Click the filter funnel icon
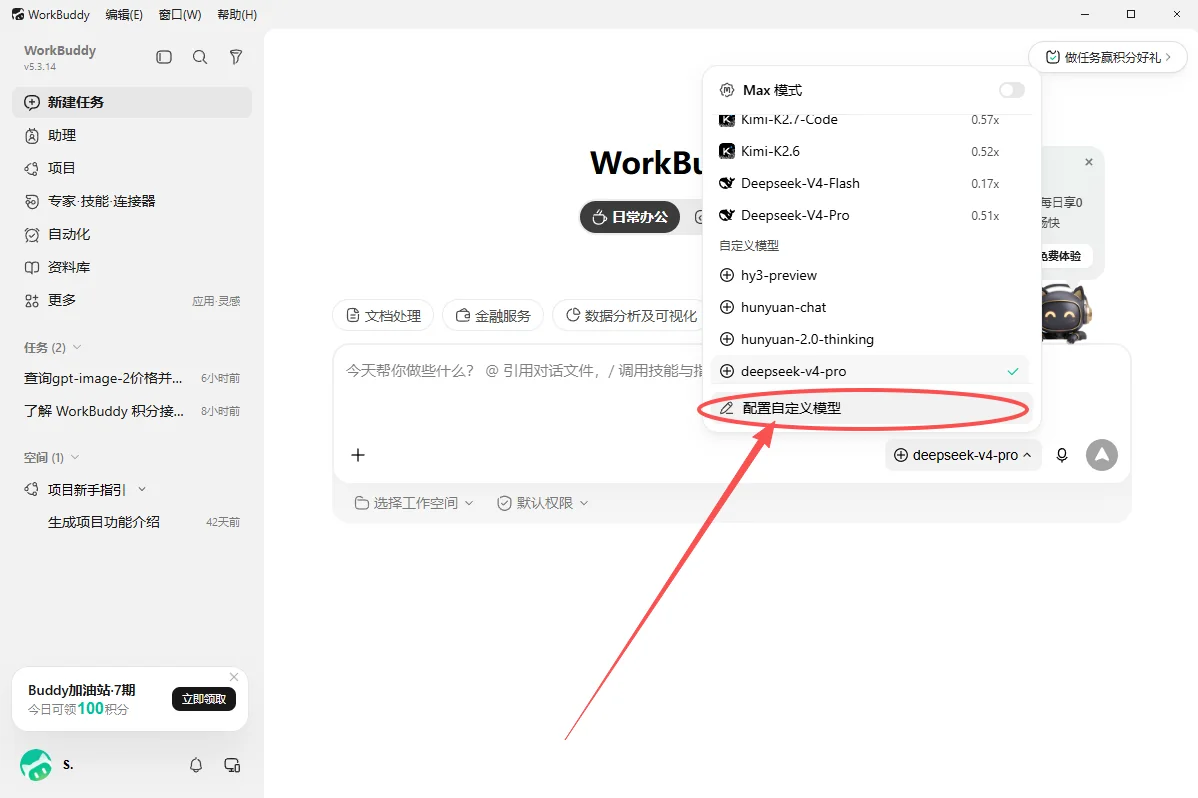This screenshot has height=798, width=1198. pos(236,57)
